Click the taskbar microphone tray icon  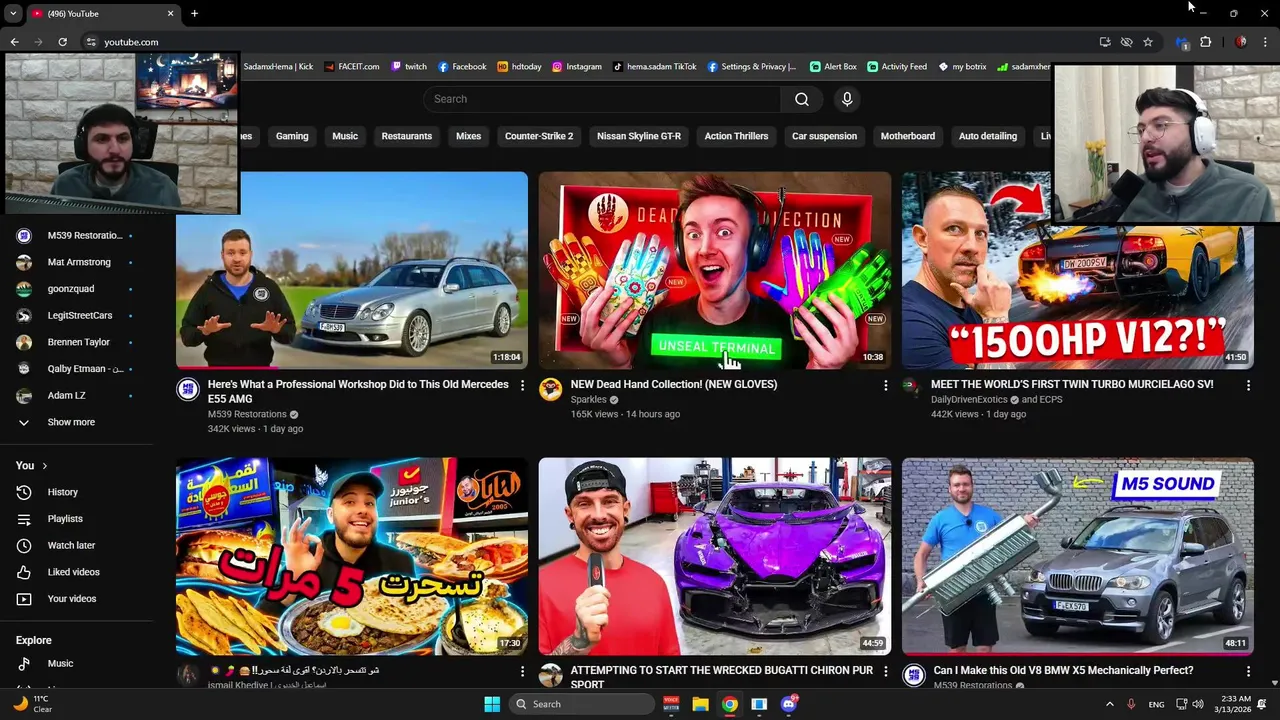tap(1131, 704)
